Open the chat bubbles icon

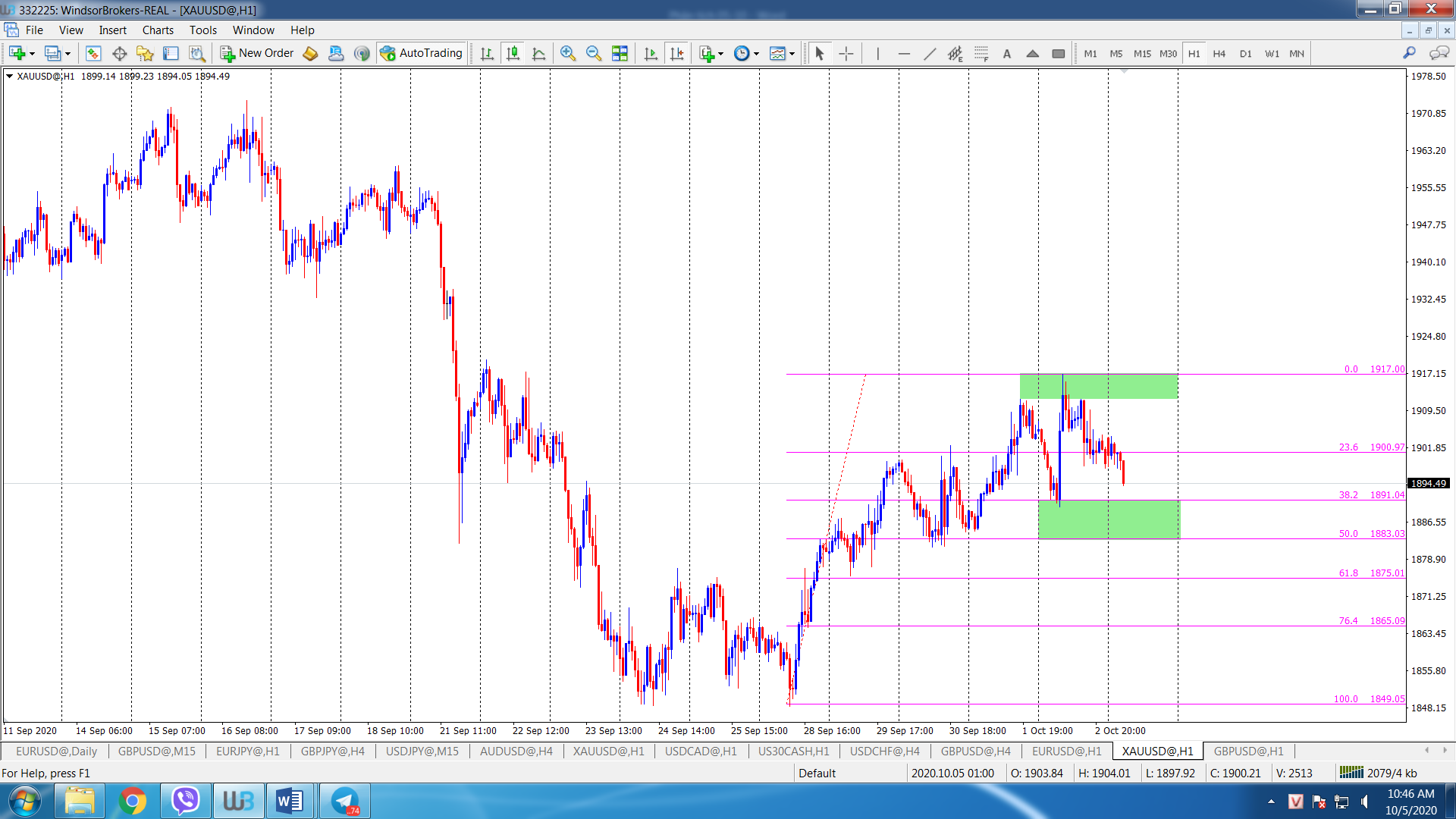coord(1439,53)
